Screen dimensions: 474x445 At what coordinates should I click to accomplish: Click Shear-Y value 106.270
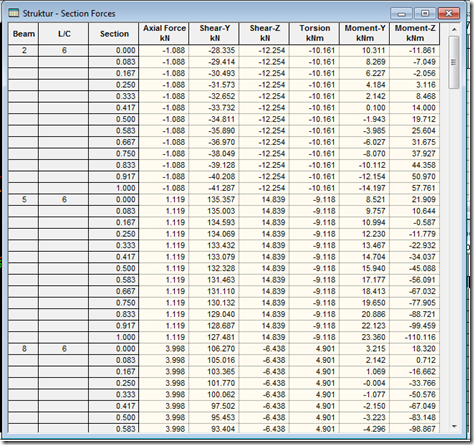click(214, 349)
